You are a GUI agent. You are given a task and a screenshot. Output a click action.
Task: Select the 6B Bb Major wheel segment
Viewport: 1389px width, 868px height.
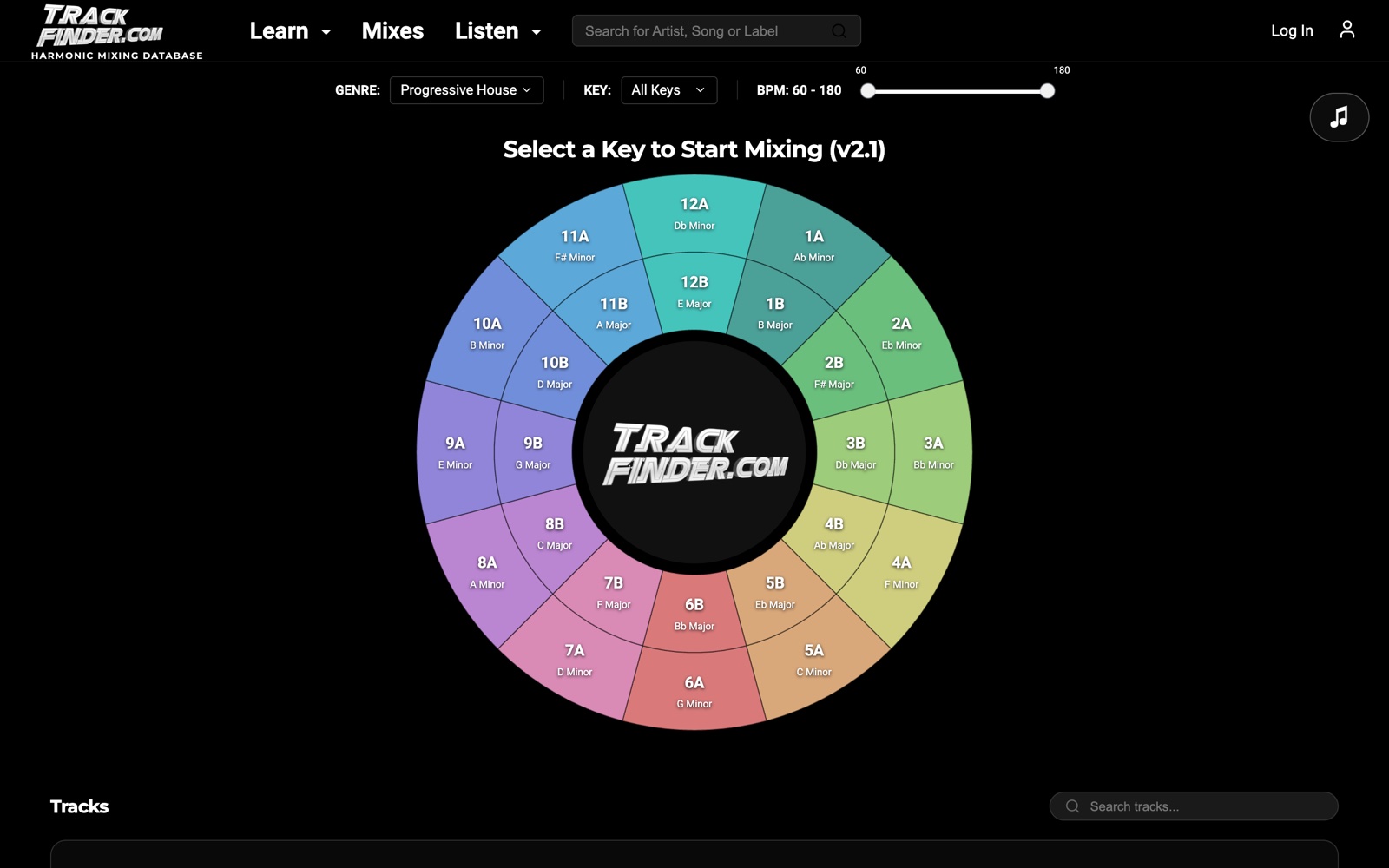tap(694, 614)
